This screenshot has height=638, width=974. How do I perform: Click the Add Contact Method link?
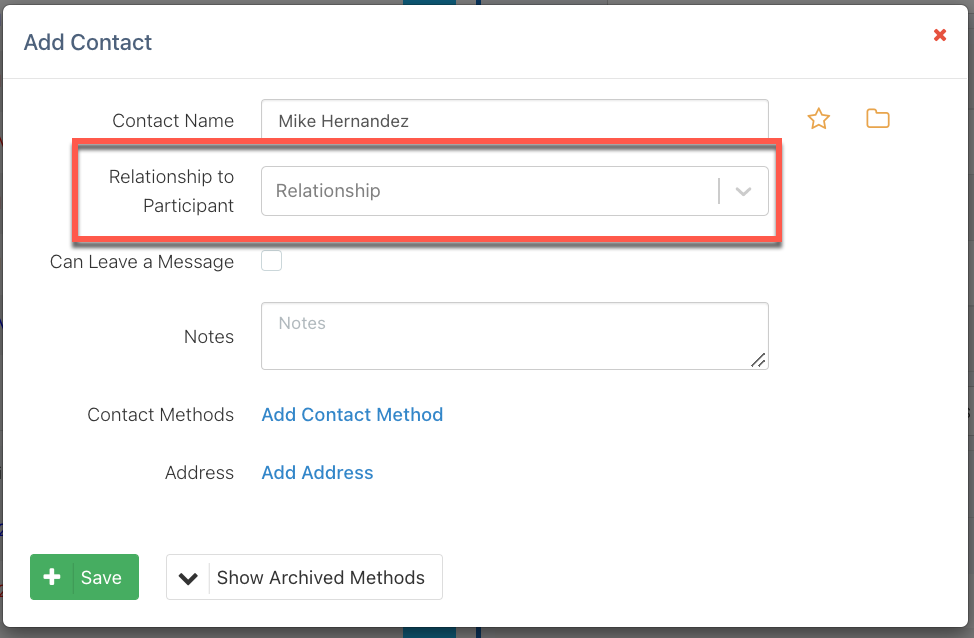[x=352, y=415]
